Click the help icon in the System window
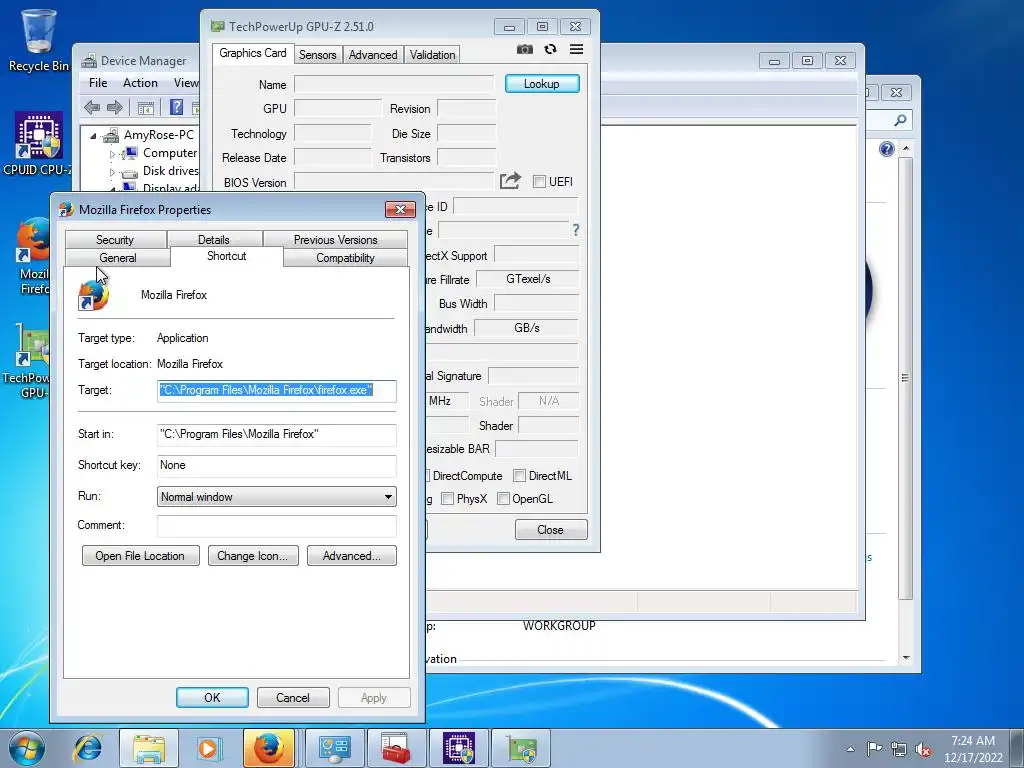The height and width of the screenshot is (768, 1024). pyautogui.click(x=886, y=150)
